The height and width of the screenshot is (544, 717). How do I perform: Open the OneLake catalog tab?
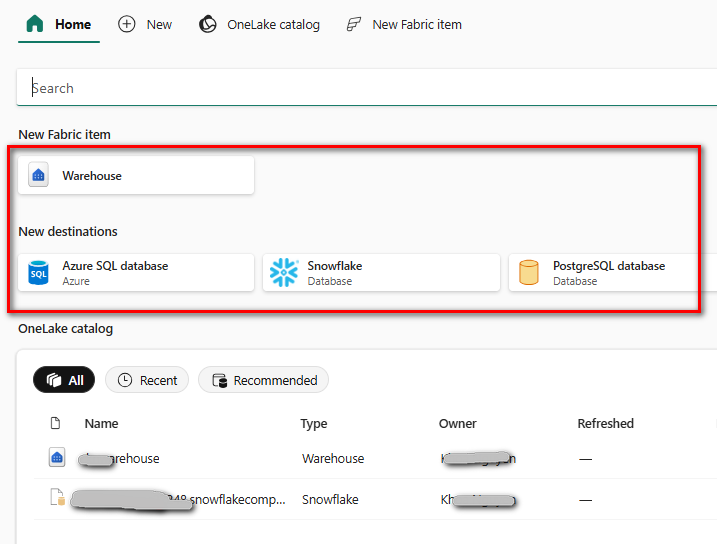(x=272, y=24)
